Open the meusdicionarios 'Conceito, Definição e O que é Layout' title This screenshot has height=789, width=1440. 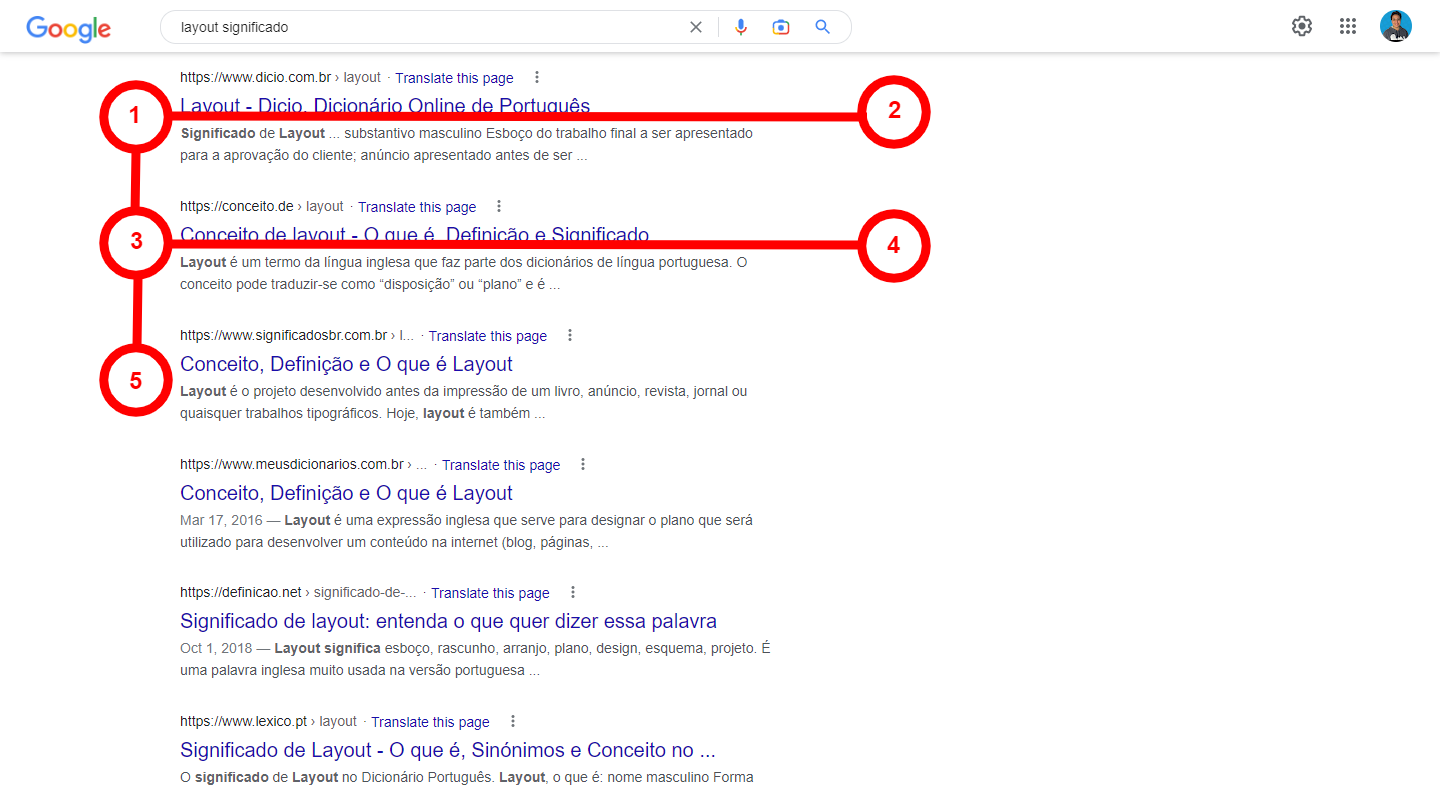click(x=346, y=493)
